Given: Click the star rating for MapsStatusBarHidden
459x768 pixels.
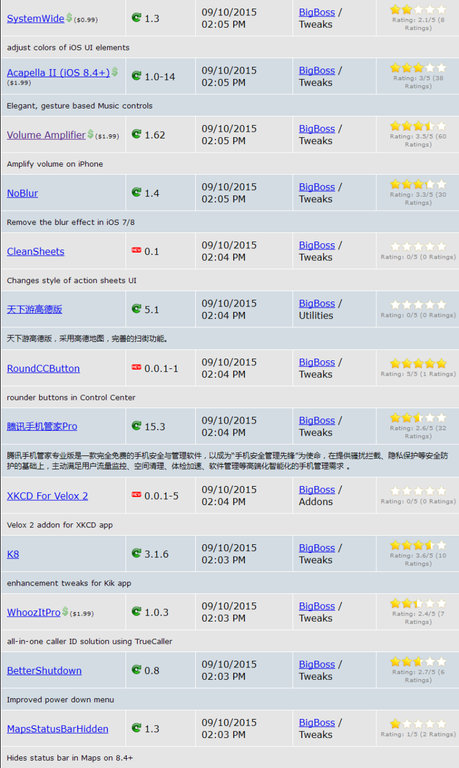Looking at the screenshot, I should pyautogui.click(x=418, y=723).
